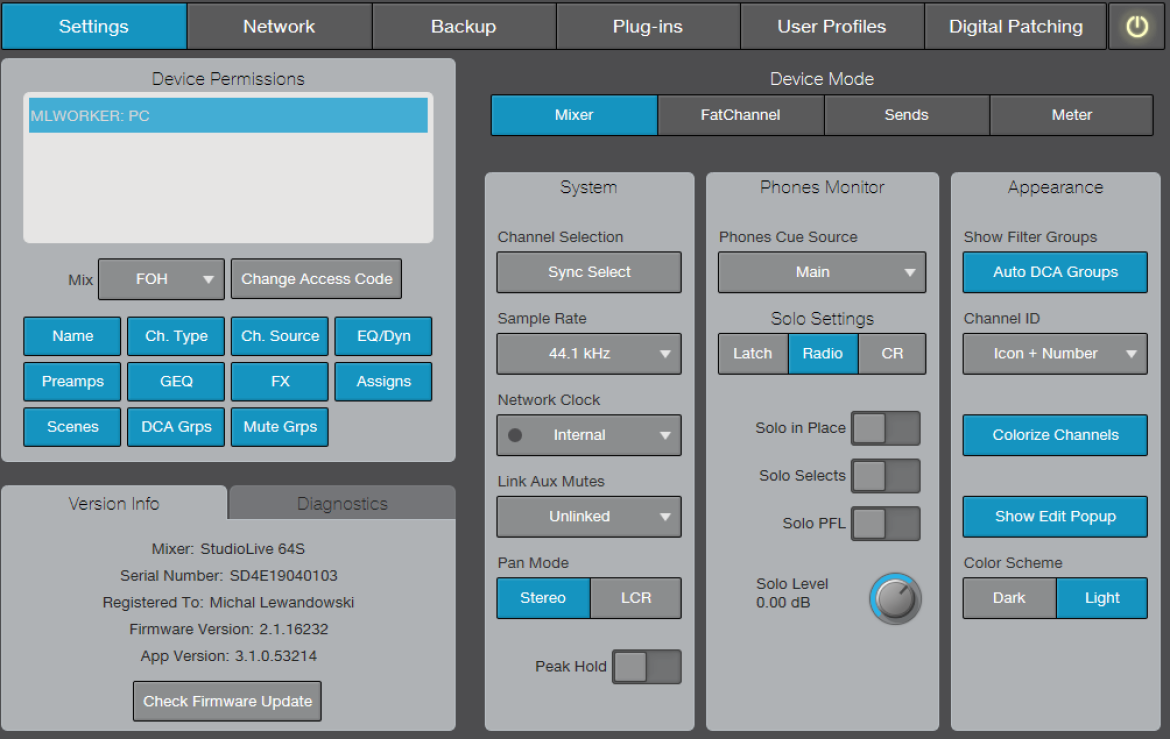Set Device Mode to Sends
Screen dimensions: 1170x739
coord(907,115)
